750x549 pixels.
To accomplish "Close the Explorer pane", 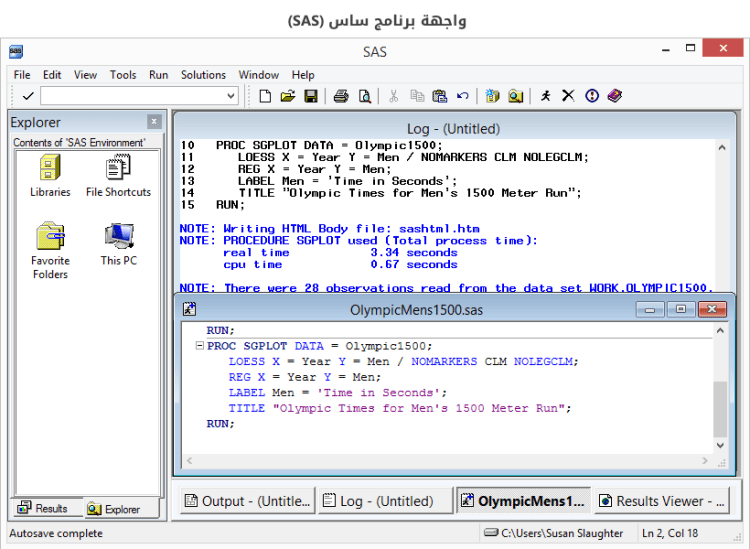I will click(x=154, y=121).
